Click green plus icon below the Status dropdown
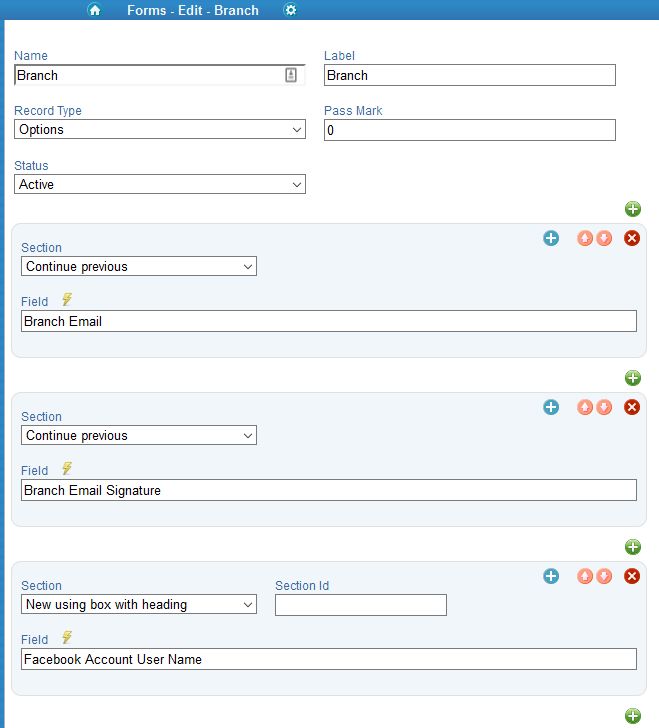This screenshot has width=659, height=728. tap(632, 209)
